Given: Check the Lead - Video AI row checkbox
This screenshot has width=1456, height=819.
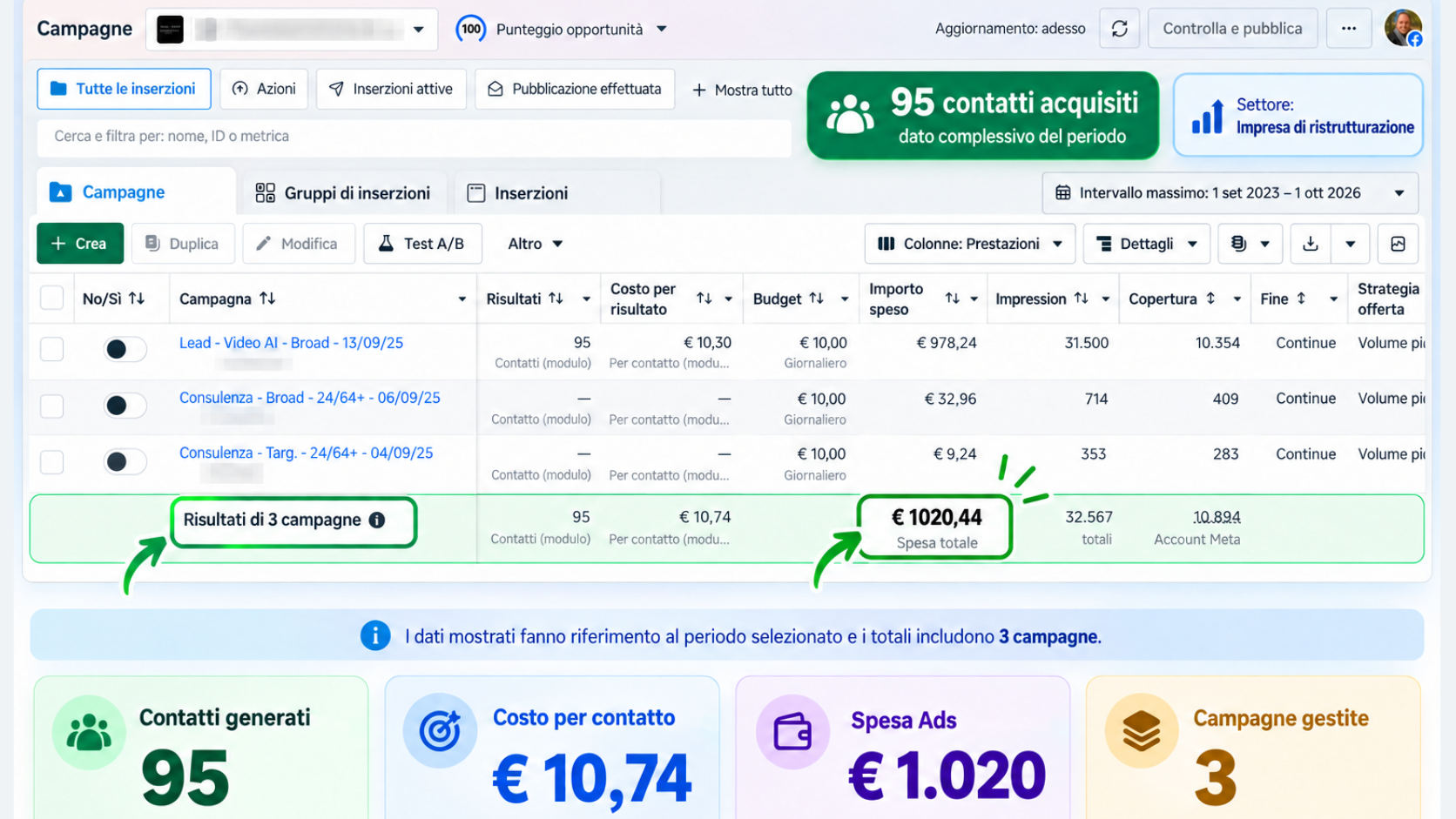Looking at the screenshot, I should coord(52,349).
